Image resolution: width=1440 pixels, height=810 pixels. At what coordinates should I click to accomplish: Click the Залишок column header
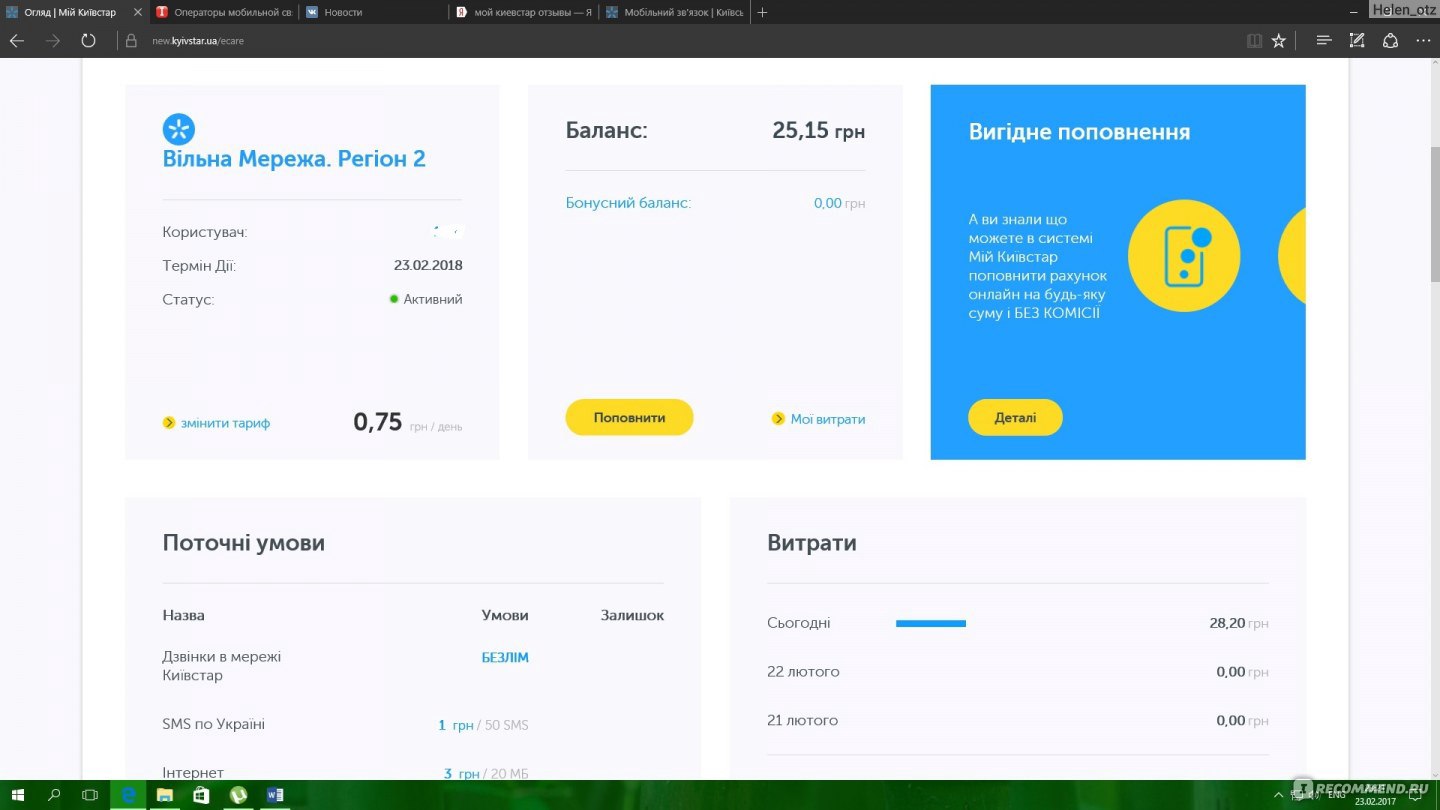click(632, 615)
